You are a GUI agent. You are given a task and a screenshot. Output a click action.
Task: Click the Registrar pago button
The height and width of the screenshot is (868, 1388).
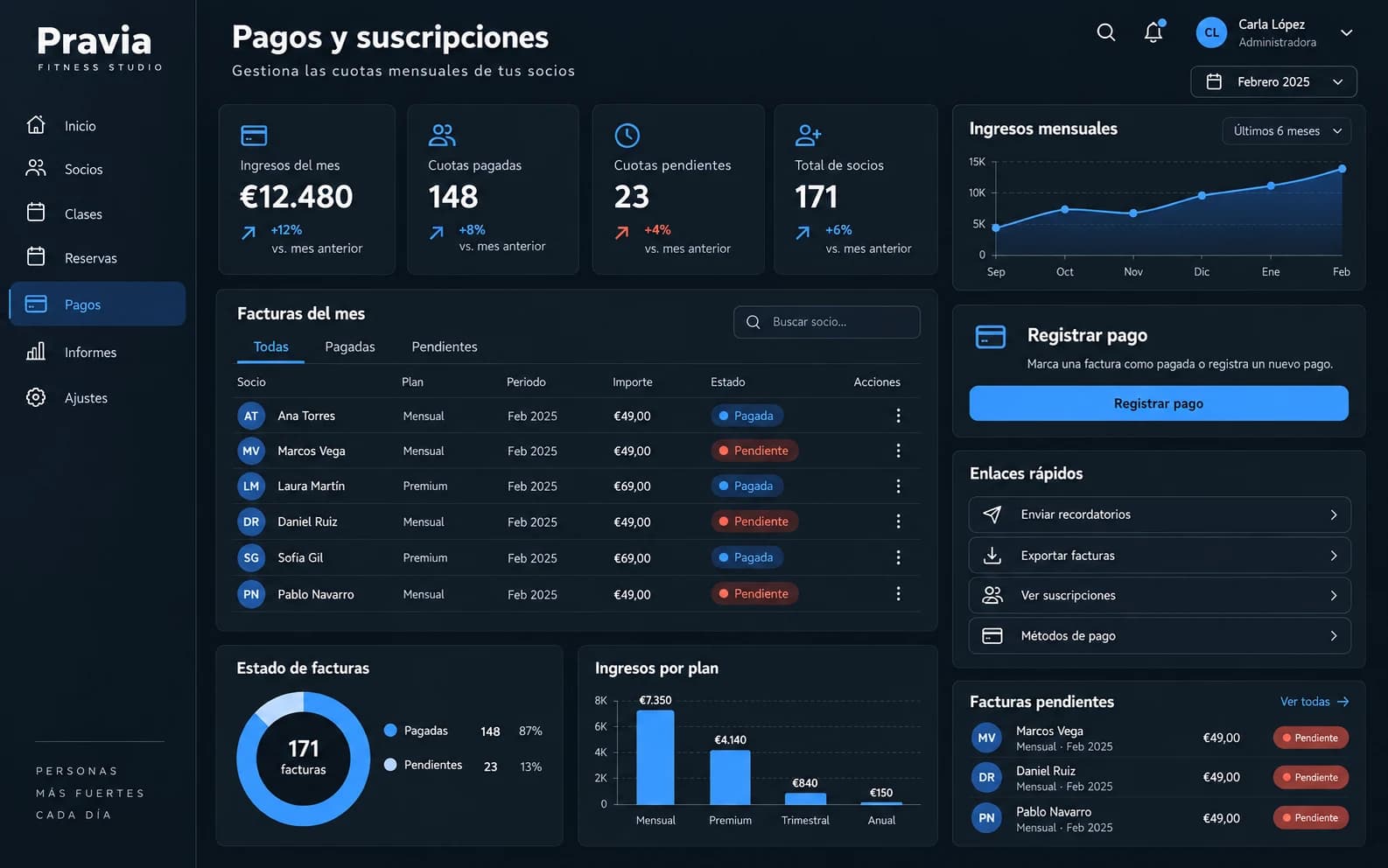pyautogui.click(x=1159, y=403)
